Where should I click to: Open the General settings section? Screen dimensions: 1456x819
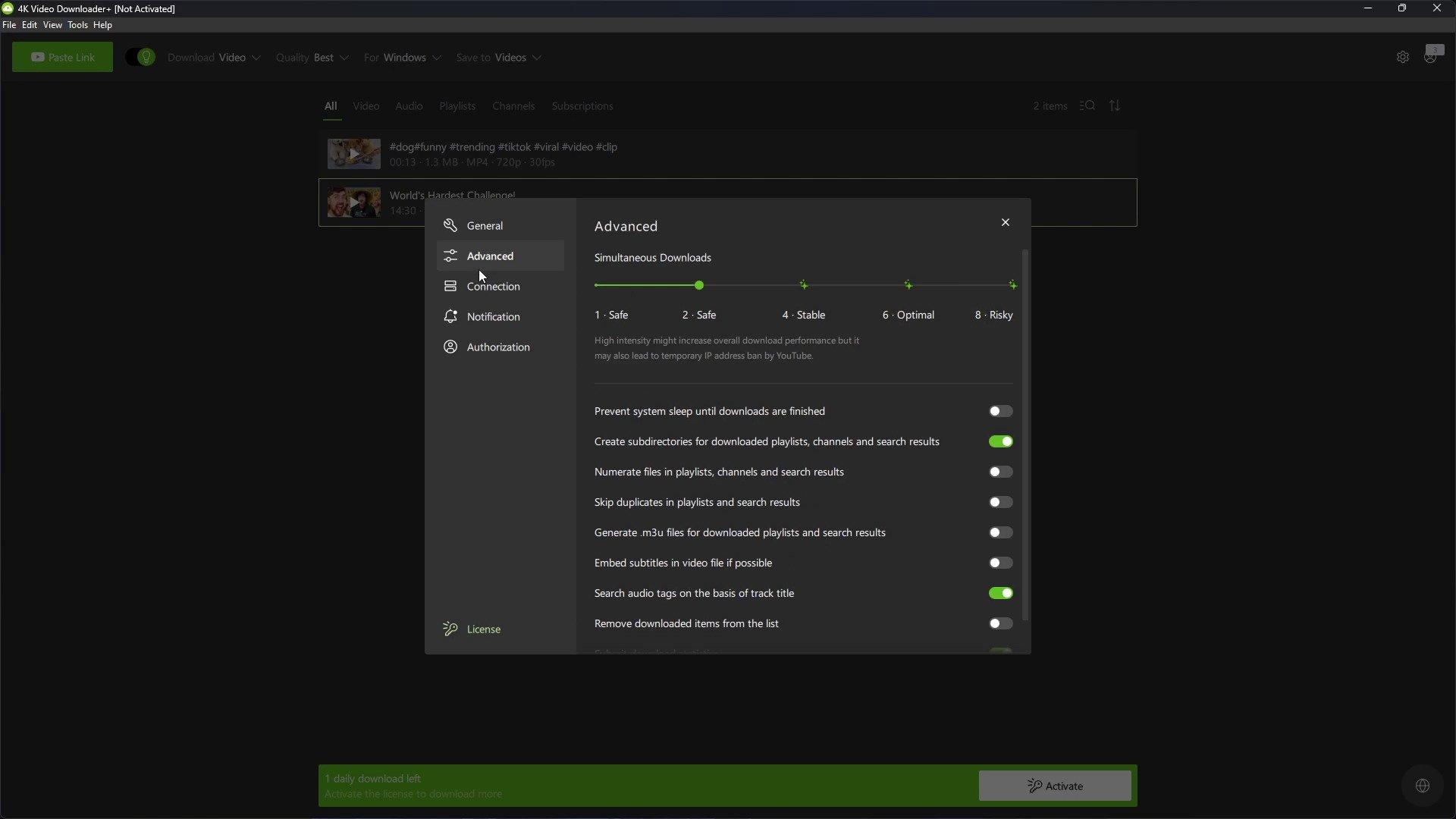point(500,225)
